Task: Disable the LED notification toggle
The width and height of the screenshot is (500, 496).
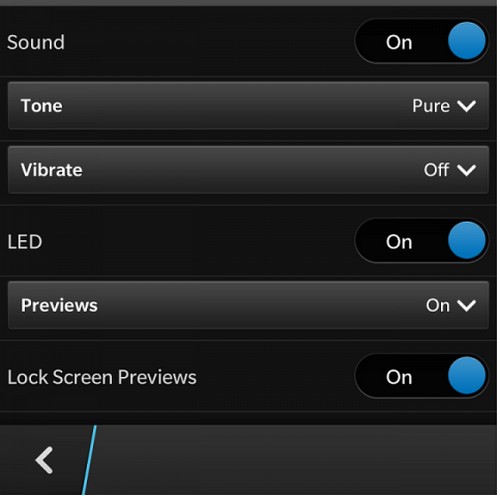Action: click(x=422, y=240)
